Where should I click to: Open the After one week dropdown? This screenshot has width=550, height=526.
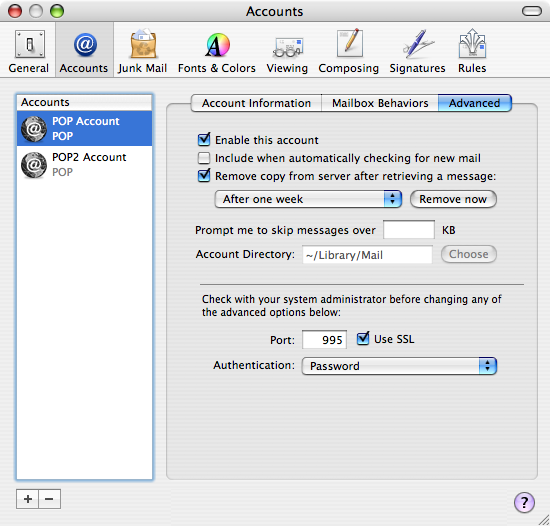(308, 199)
